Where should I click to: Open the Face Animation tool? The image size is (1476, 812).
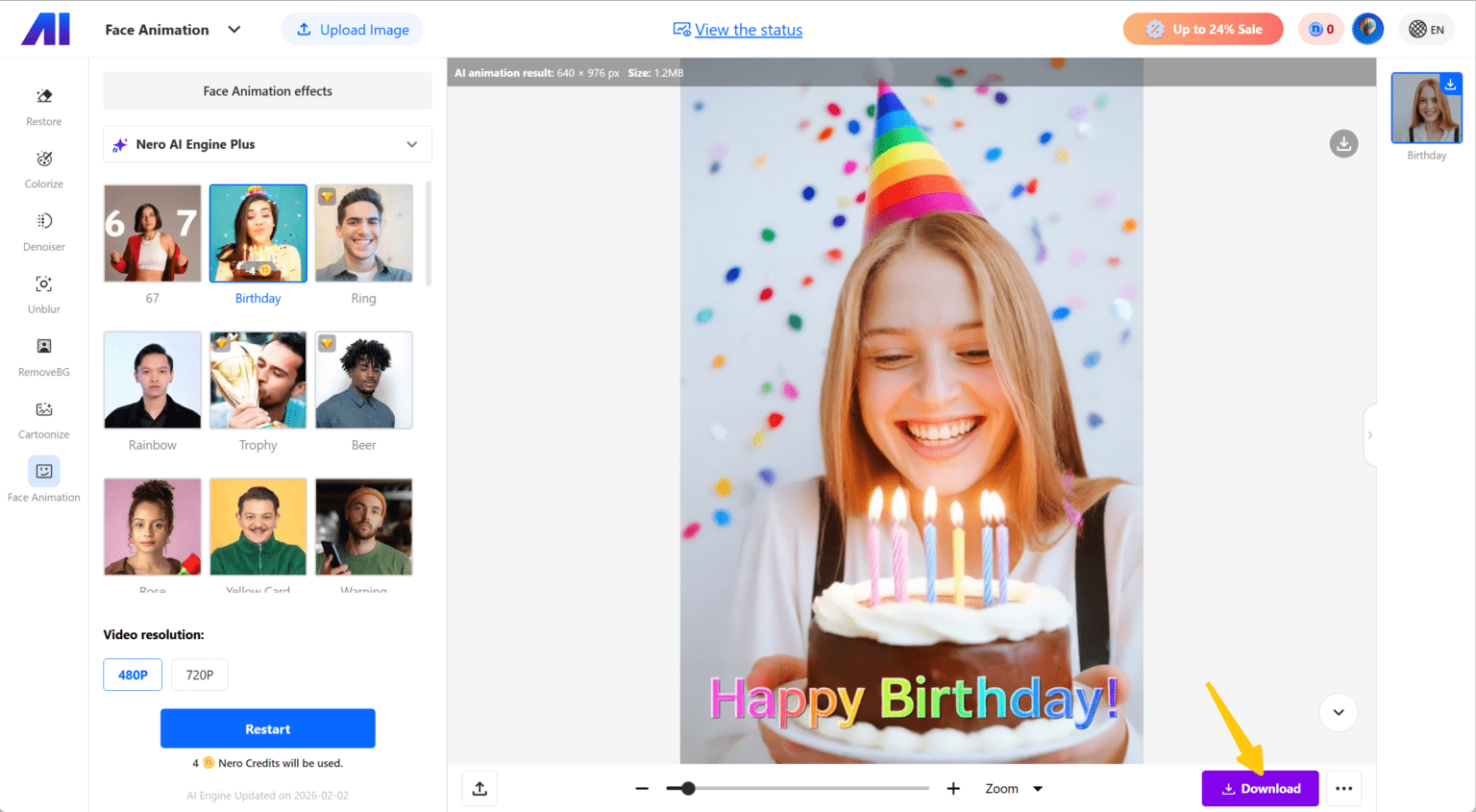click(43, 480)
